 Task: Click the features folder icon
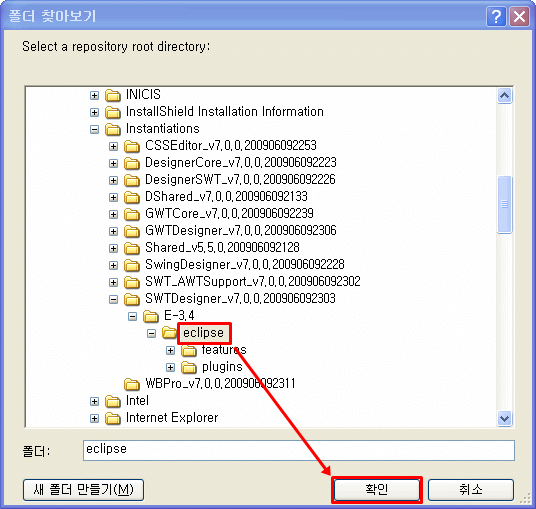pyautogui.click(x=189, y=350)
